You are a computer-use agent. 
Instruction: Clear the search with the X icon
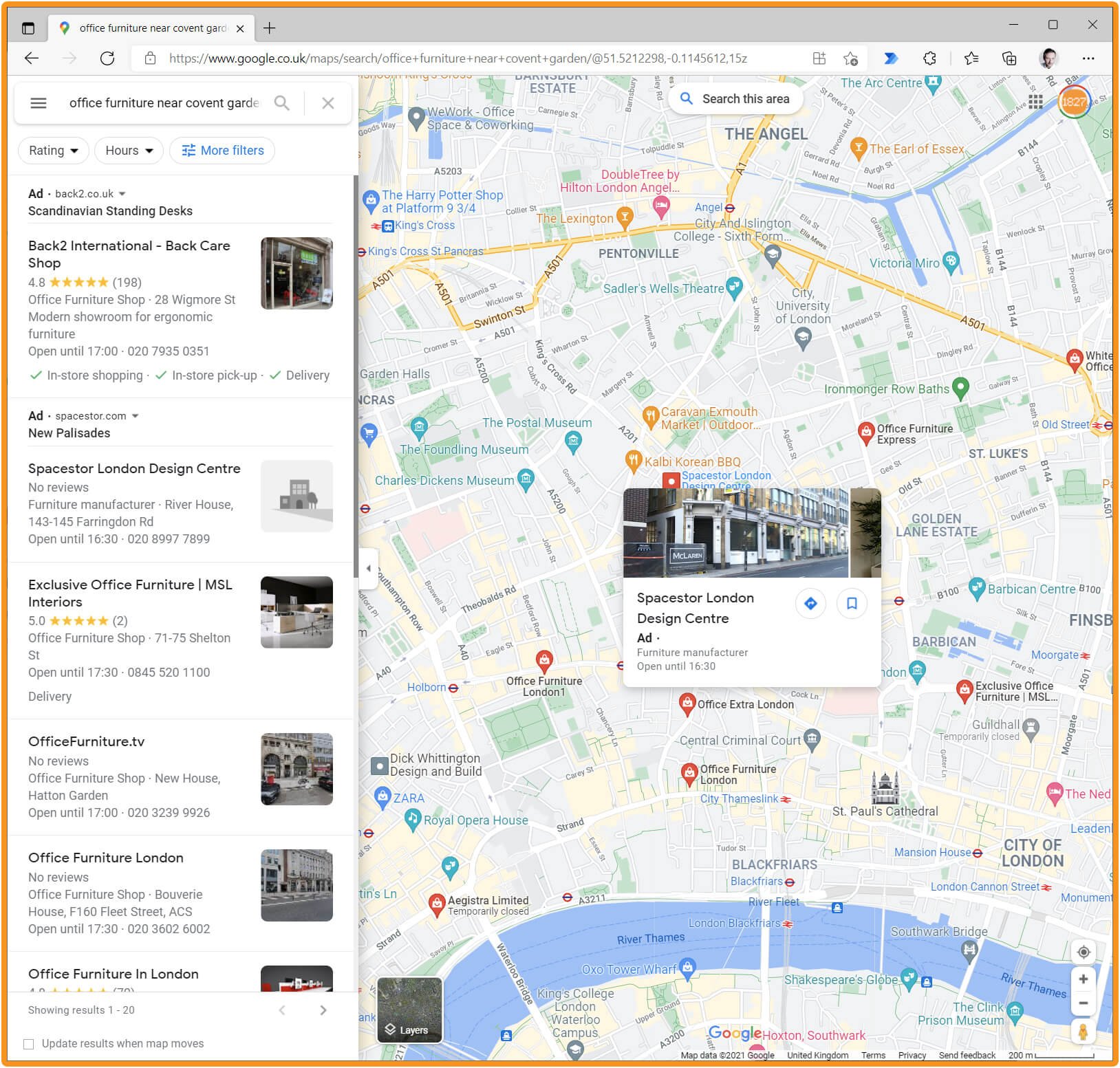[328, 103]
